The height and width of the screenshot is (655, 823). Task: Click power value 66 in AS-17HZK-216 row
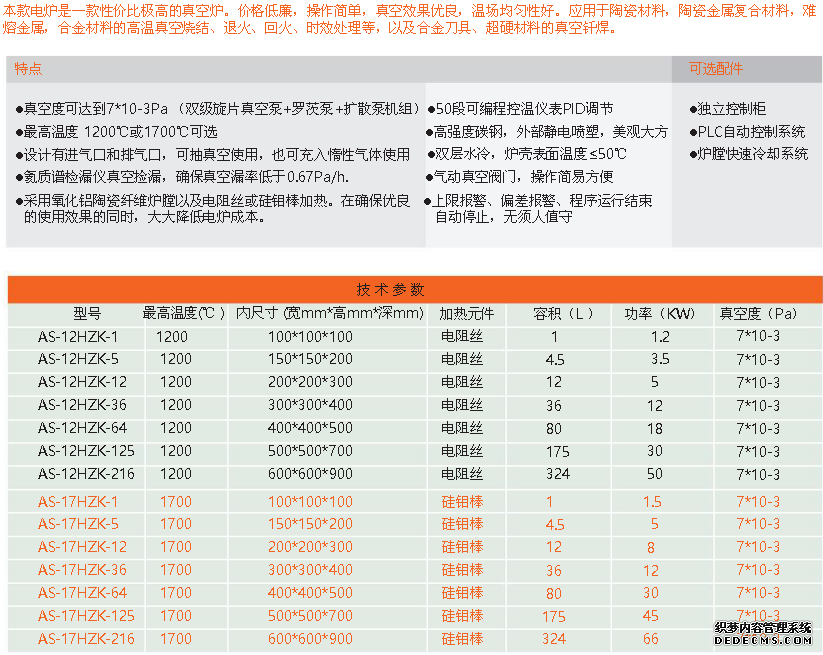pos(651,639)
